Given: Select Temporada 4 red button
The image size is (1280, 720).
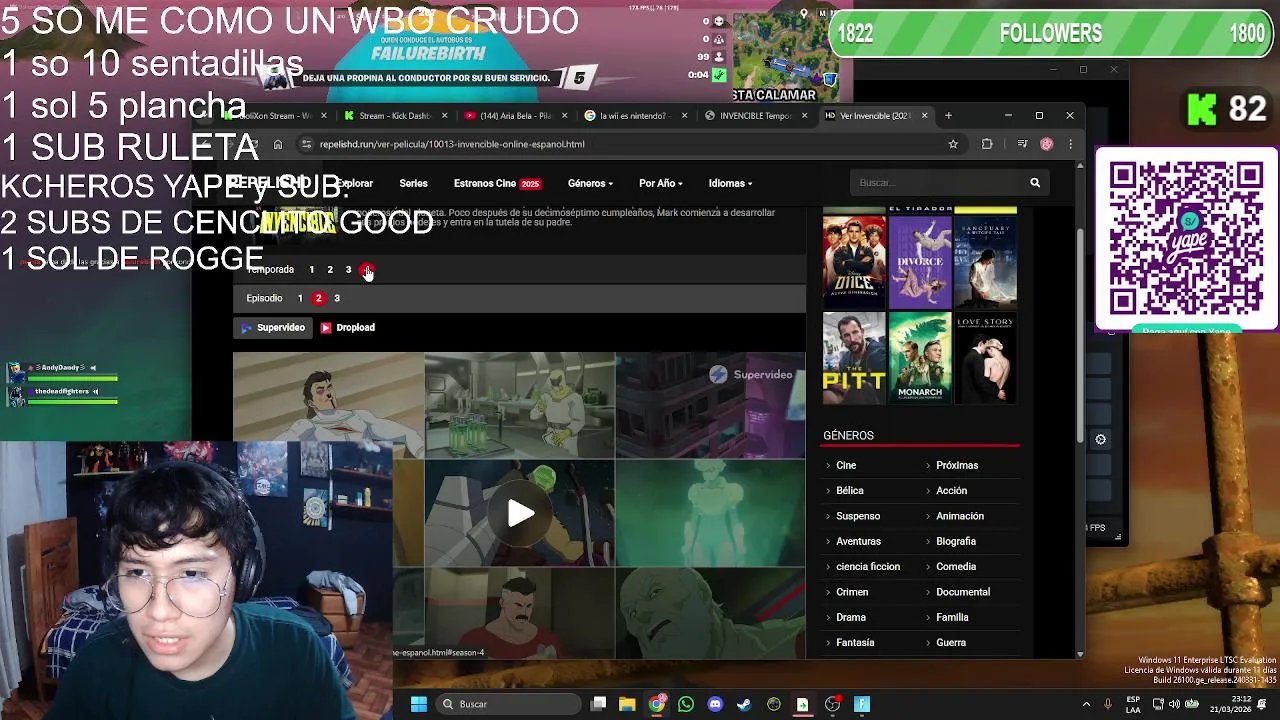Looking at the screenshot, I should click(x=367, y=270).
